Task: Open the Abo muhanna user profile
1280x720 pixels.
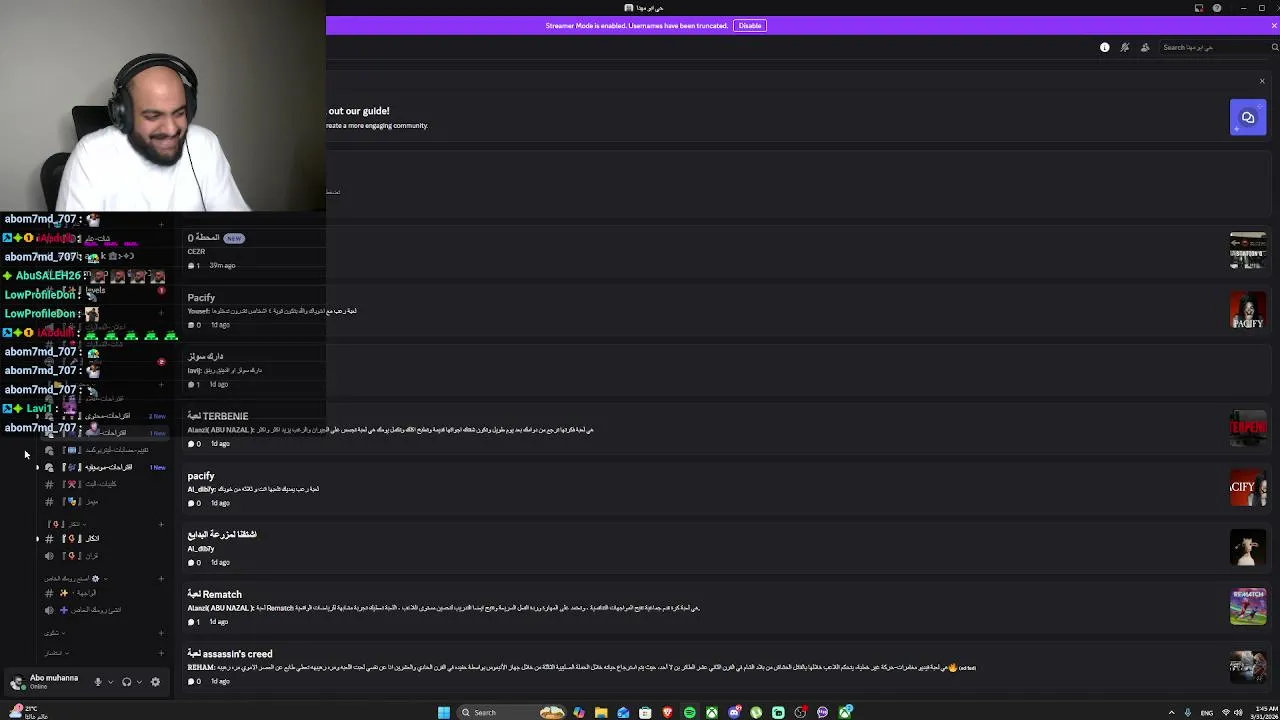Action: pyautogui.click(x=45, y=682)
